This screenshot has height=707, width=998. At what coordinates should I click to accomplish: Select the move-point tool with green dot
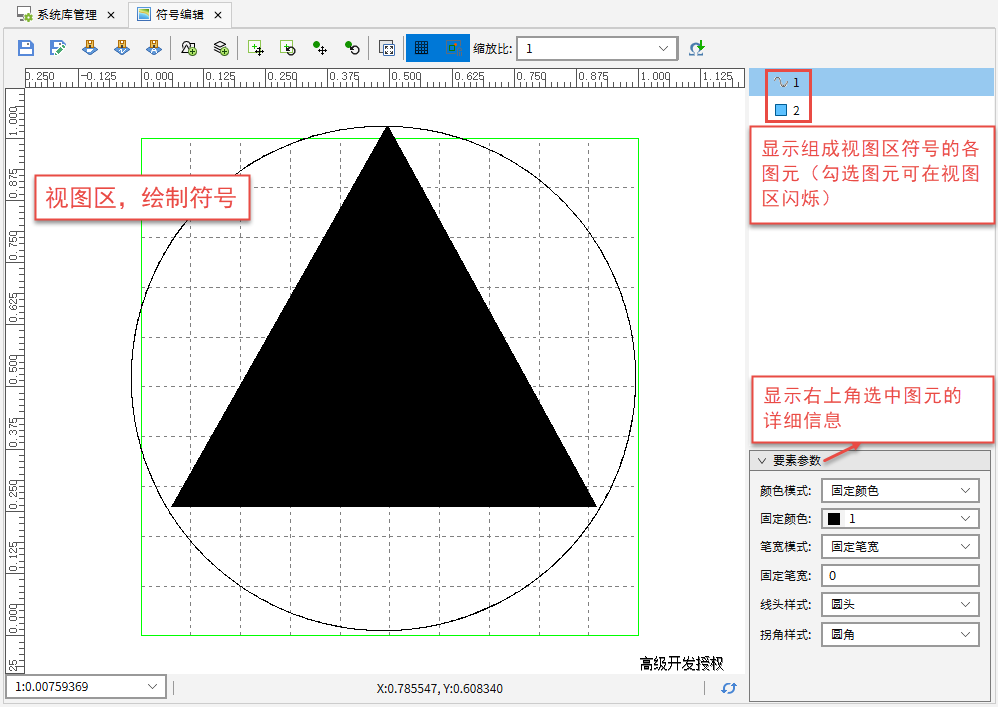tap(320, 48)
